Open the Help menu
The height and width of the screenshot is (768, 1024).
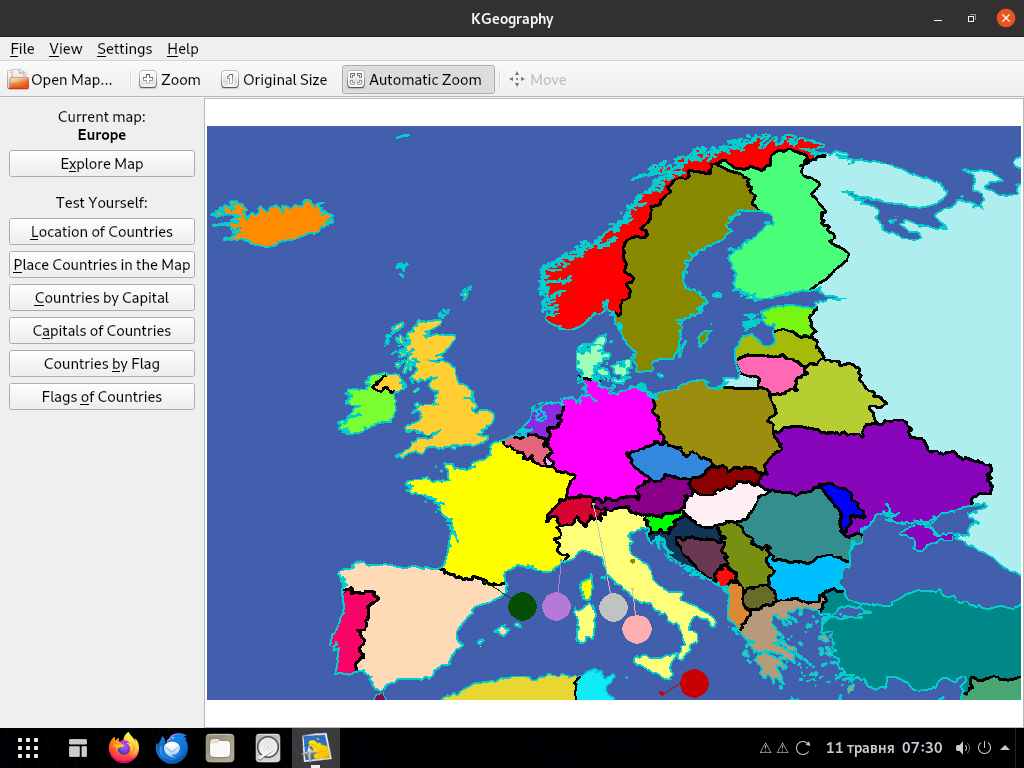click(182, 49)
